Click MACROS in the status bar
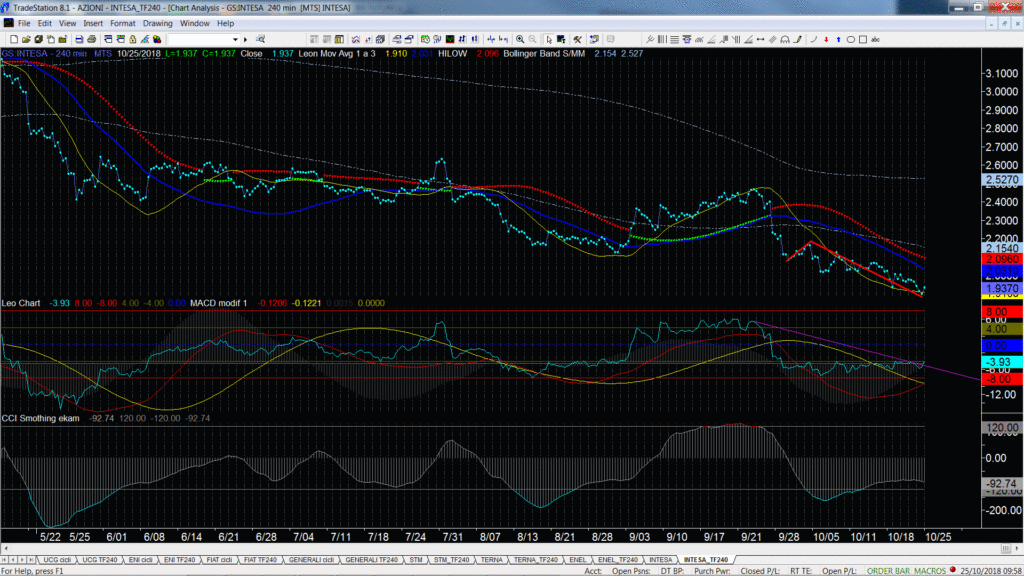 point(931,571)
